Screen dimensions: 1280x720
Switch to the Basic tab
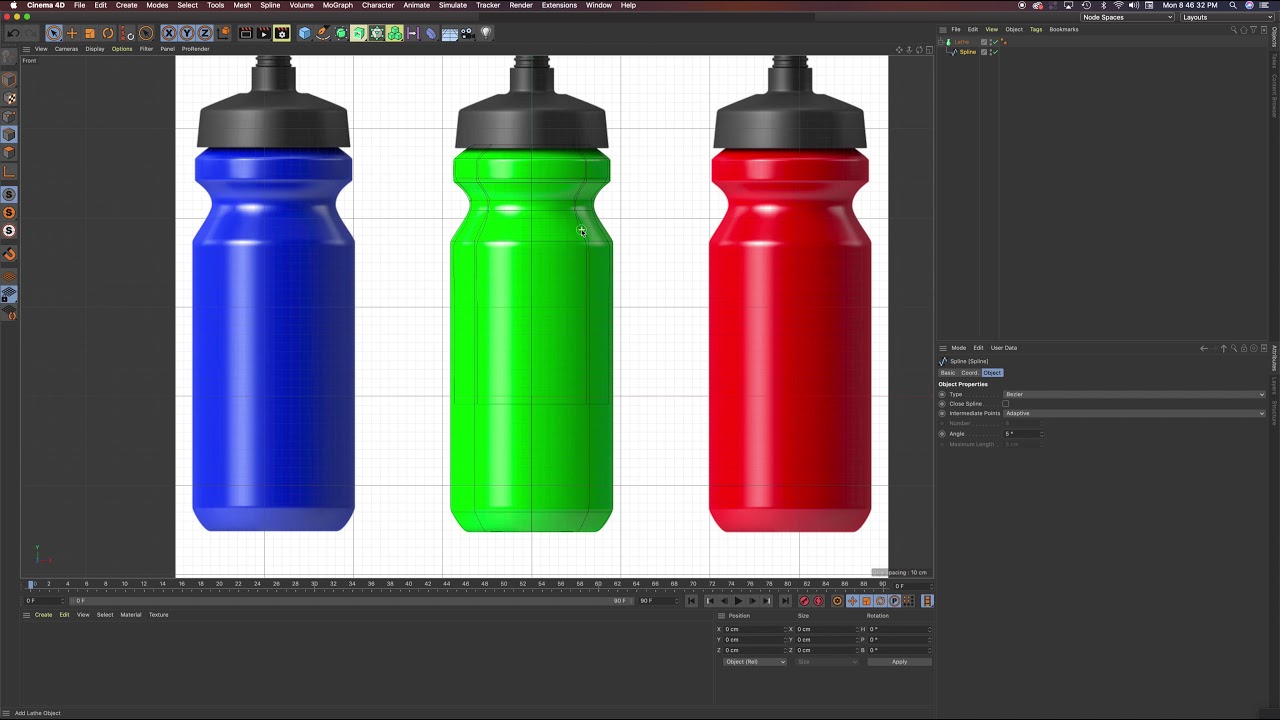point(948,373)
